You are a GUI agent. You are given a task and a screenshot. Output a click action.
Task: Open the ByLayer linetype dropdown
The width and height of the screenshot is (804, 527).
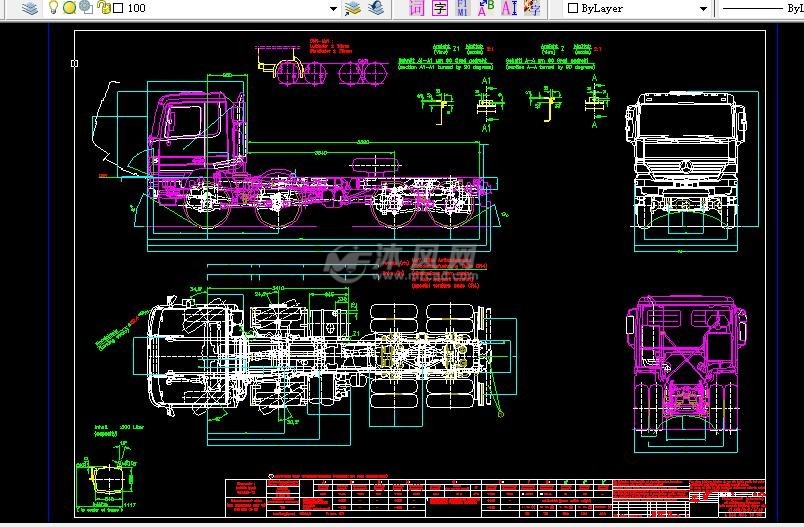[x=760, y=8]
